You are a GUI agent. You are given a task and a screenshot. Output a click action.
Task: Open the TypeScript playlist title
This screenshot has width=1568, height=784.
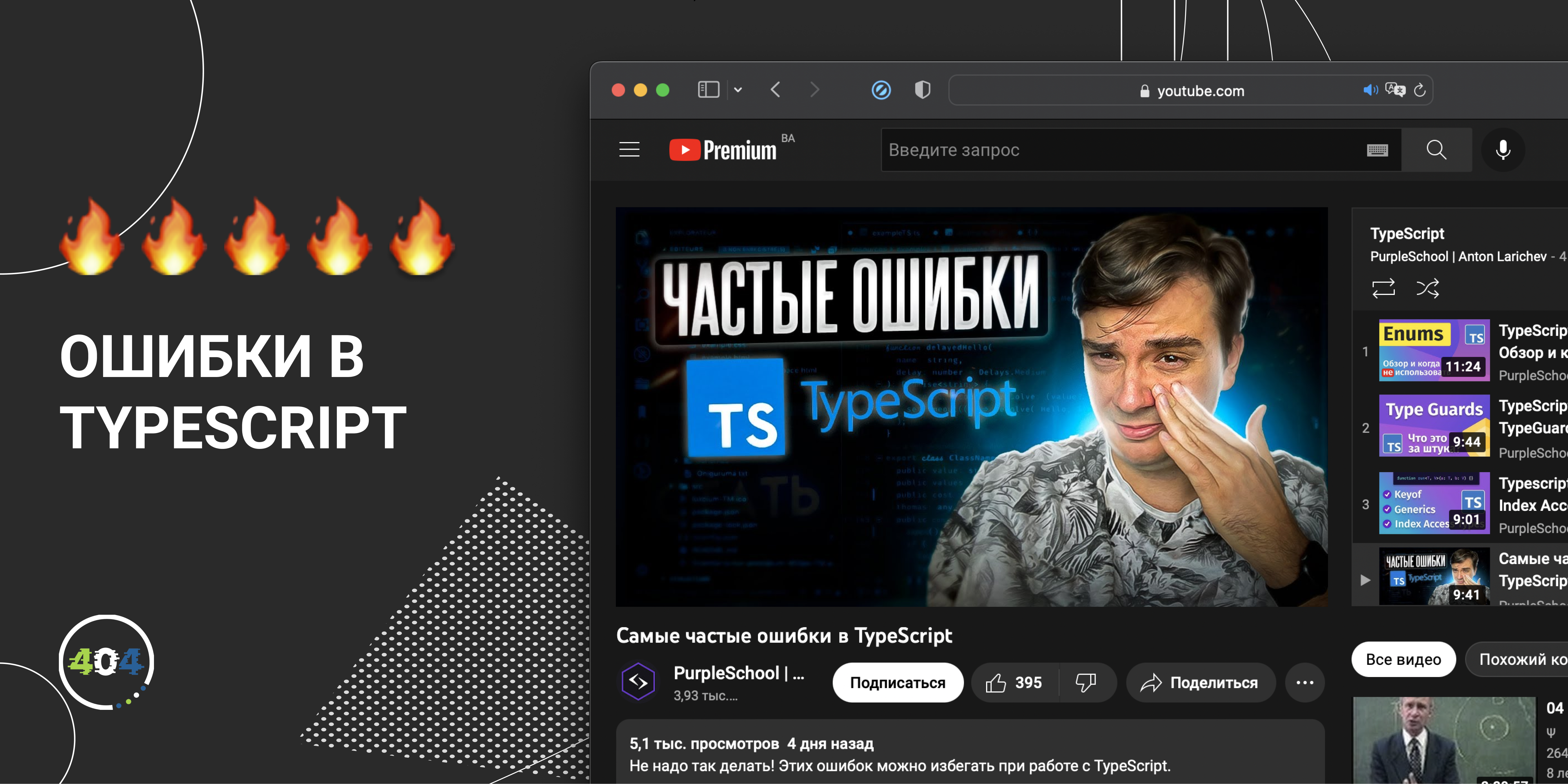pyautogui.click(x=1407, y=234)
